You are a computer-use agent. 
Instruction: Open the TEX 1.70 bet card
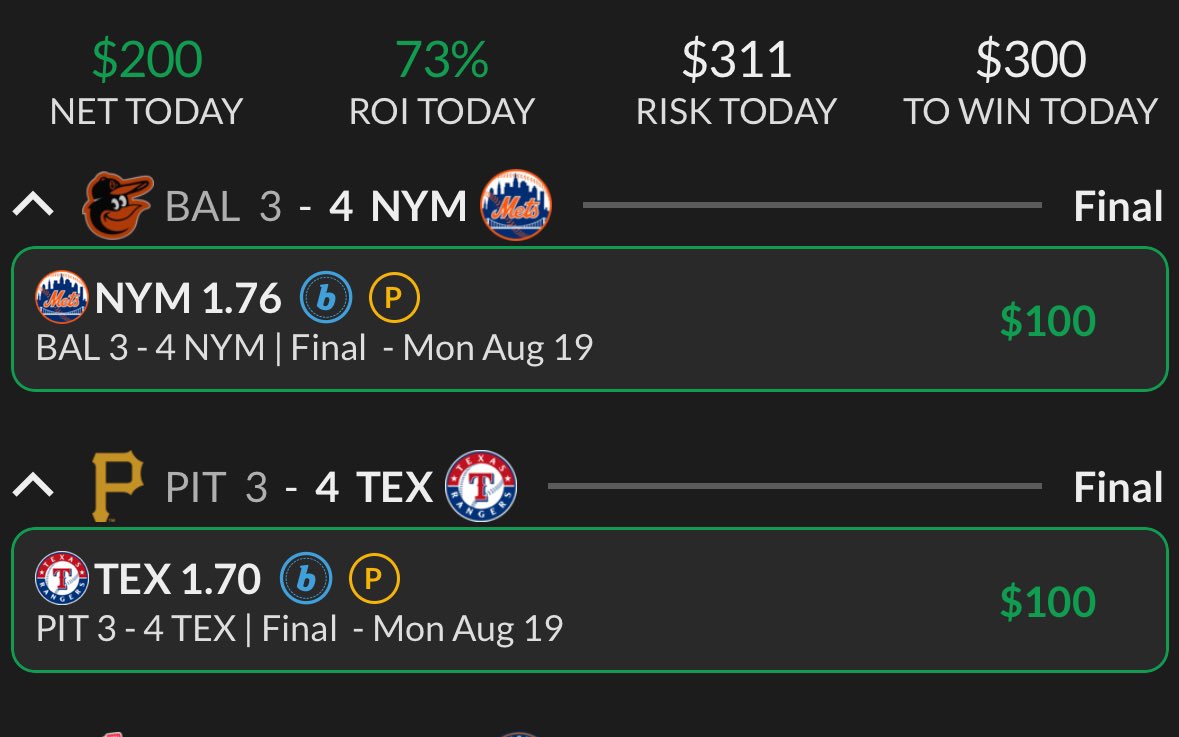pos(590,600)
